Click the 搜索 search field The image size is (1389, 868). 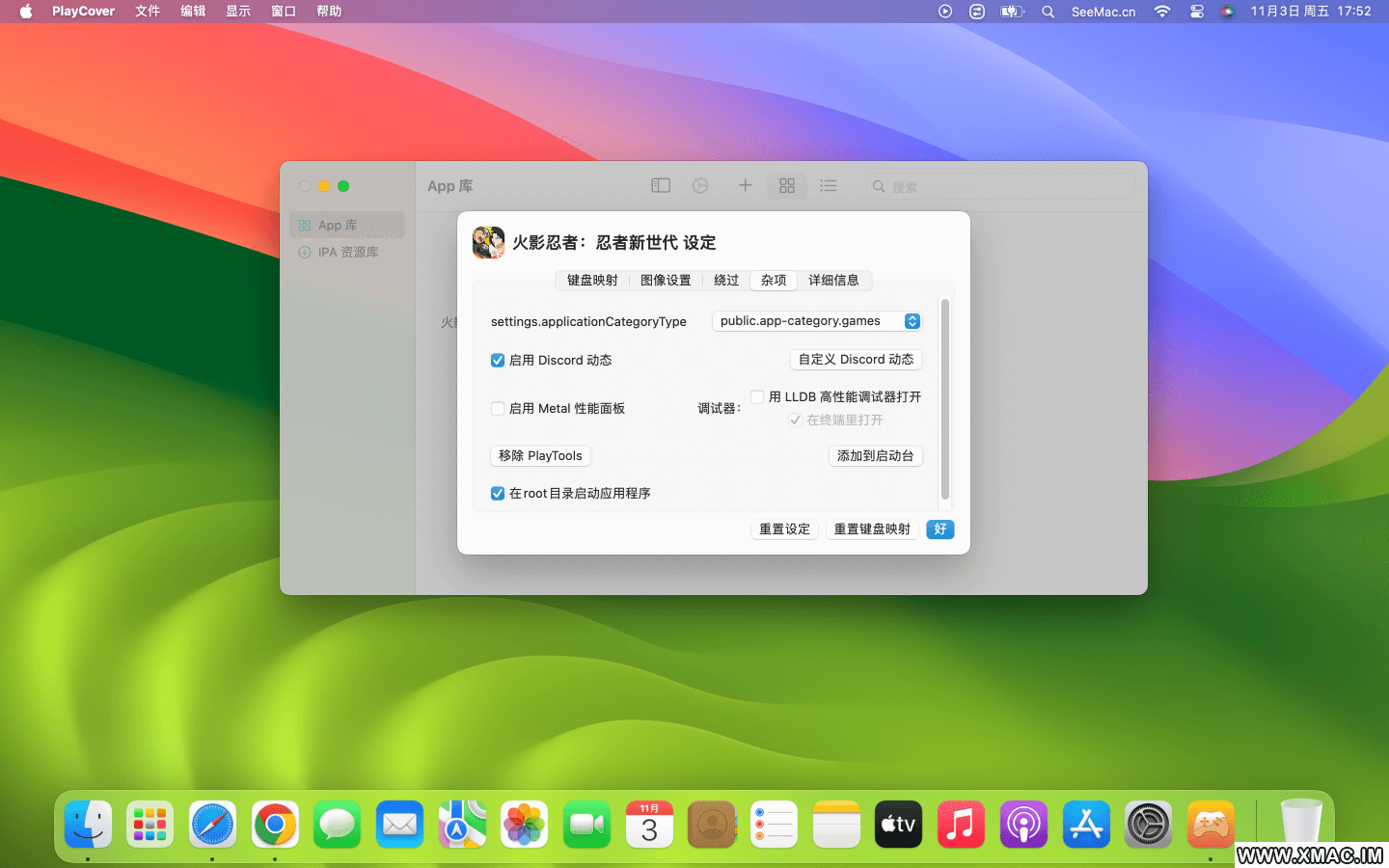coord(1001,186)
